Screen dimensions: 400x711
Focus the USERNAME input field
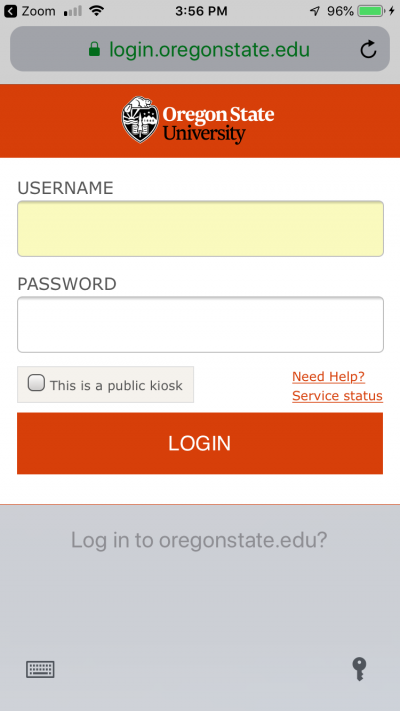click(x=200, y=229)
